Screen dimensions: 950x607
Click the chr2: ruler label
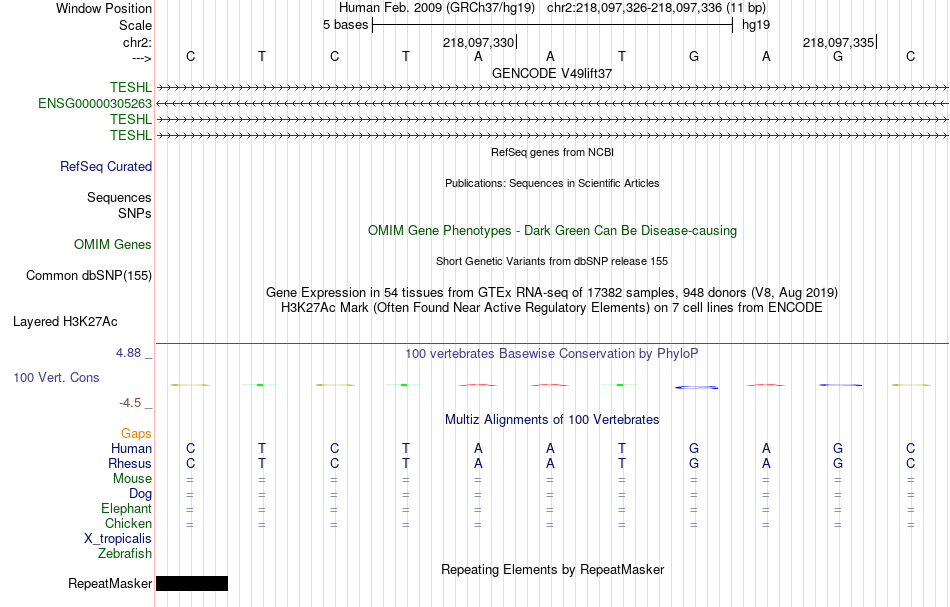click(137, 42)
